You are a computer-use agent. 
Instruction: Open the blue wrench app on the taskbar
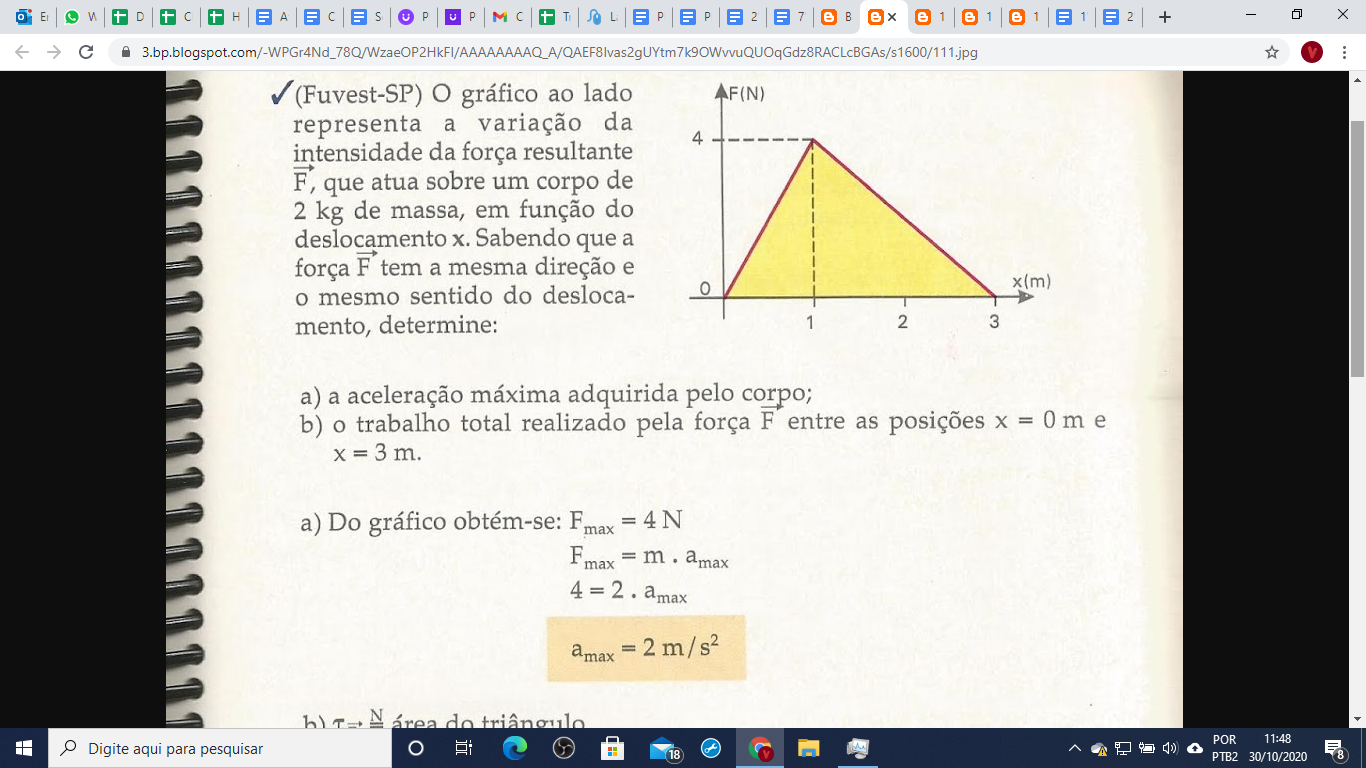(711, 748)
